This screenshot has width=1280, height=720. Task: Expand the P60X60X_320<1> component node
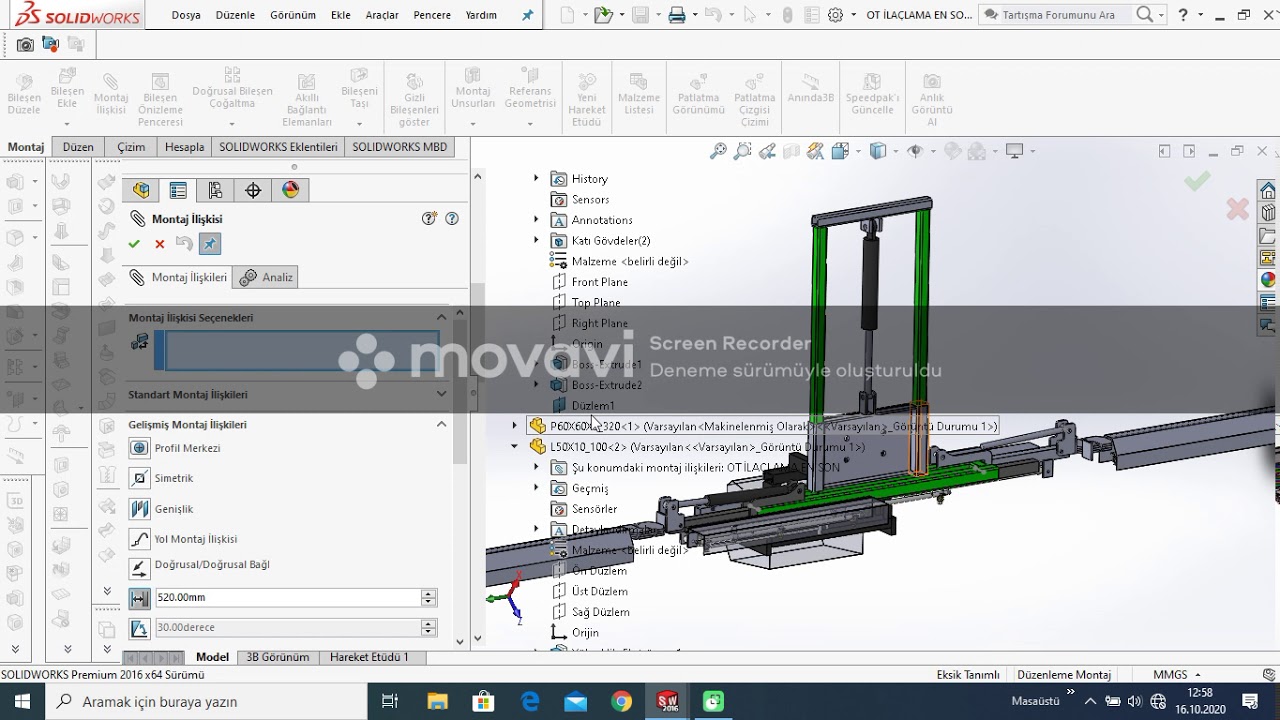pos(515,426)
